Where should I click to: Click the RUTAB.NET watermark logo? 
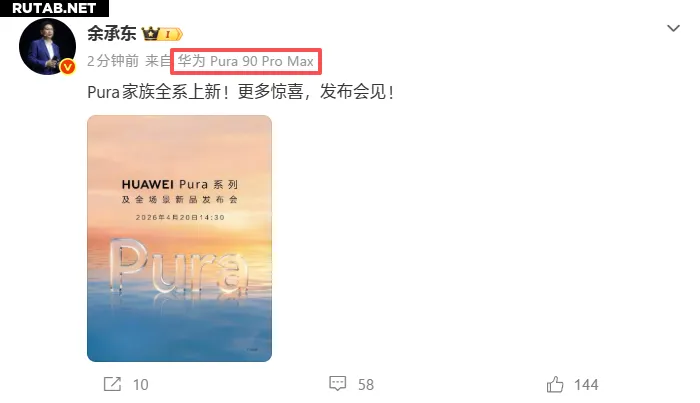click(x=54, y=8)
